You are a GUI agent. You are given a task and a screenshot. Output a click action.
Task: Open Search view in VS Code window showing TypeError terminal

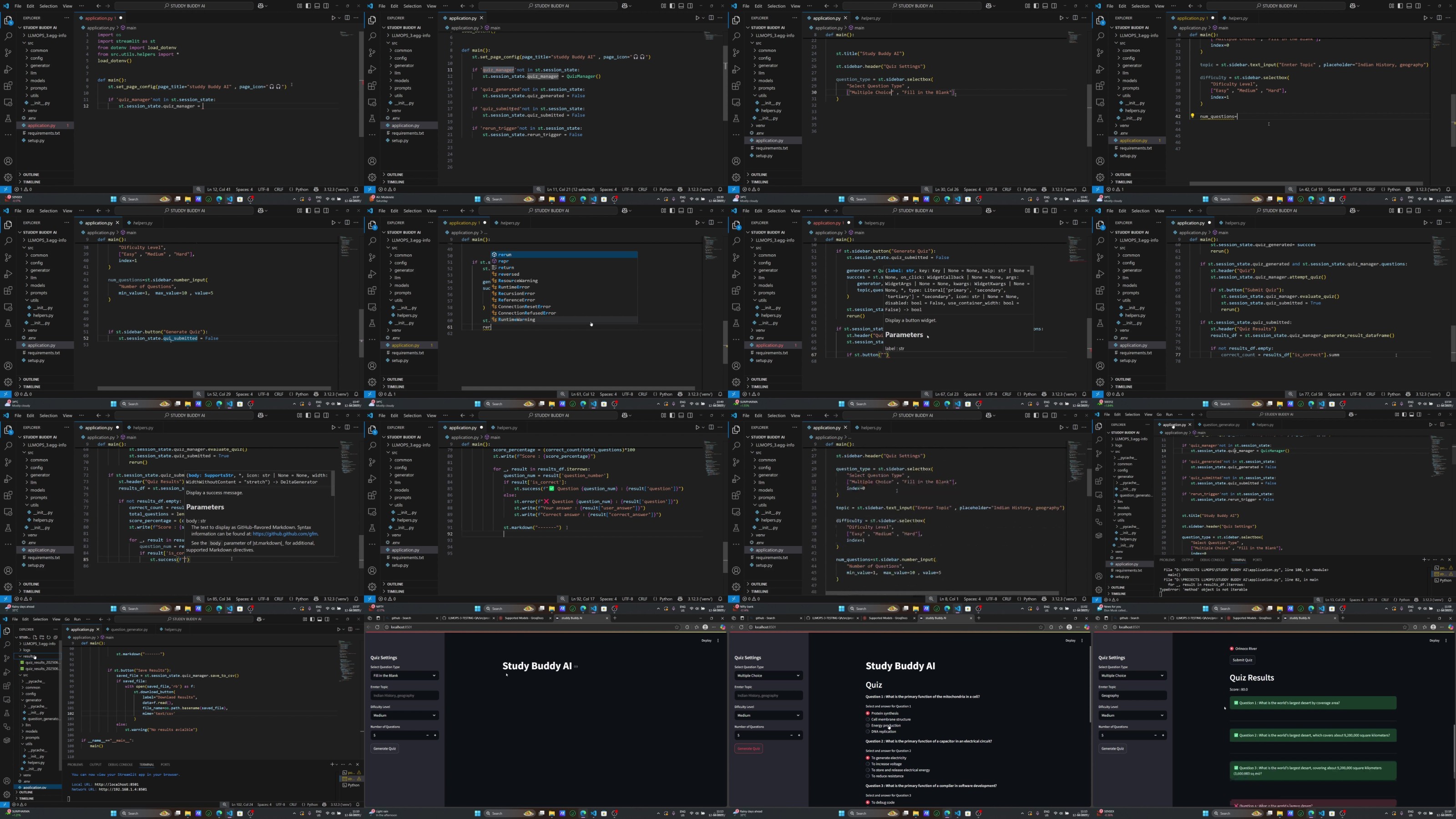click(x=1099, y=440)
